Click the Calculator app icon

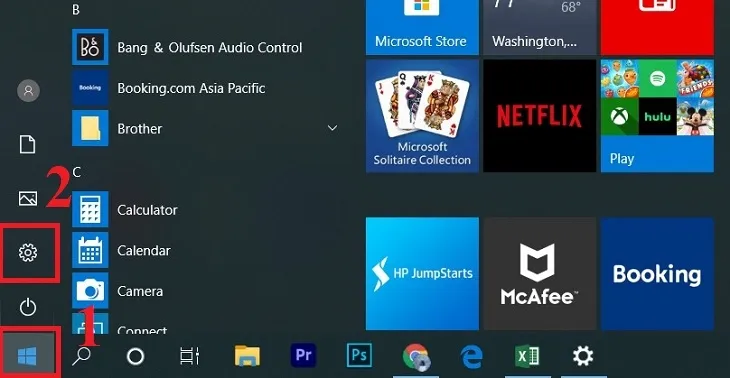[90, 209]
